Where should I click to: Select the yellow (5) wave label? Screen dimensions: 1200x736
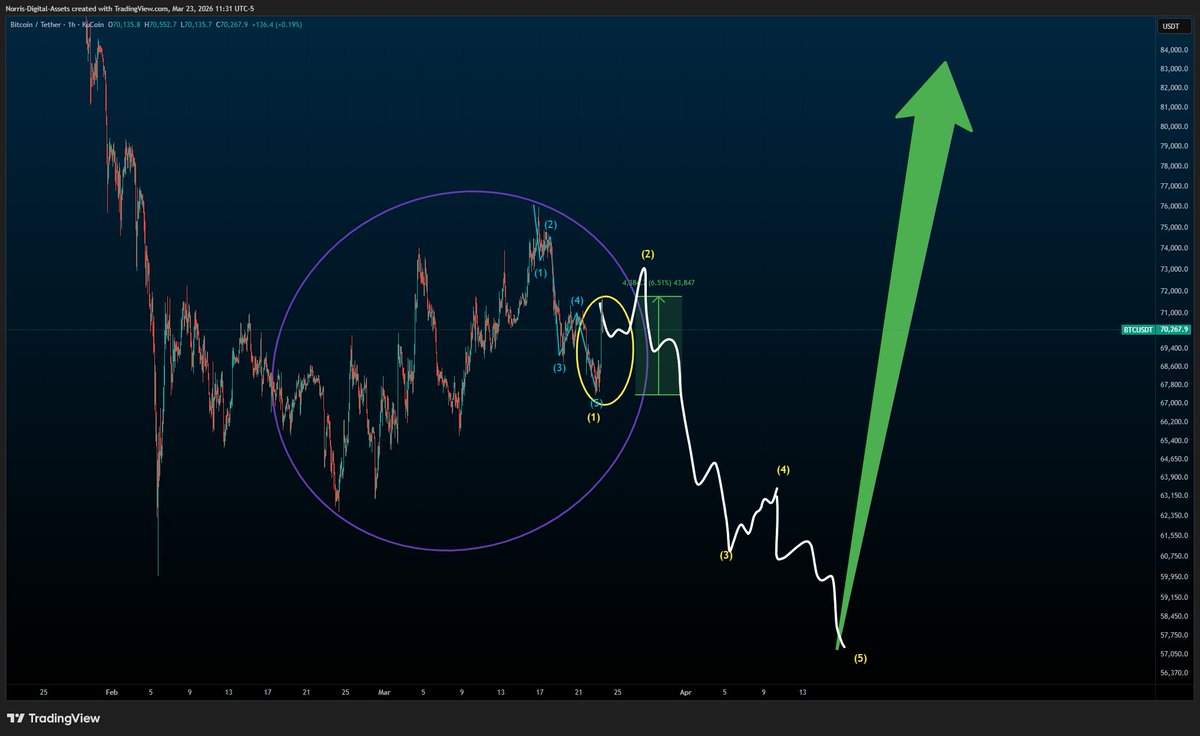[x=860, y=658]
